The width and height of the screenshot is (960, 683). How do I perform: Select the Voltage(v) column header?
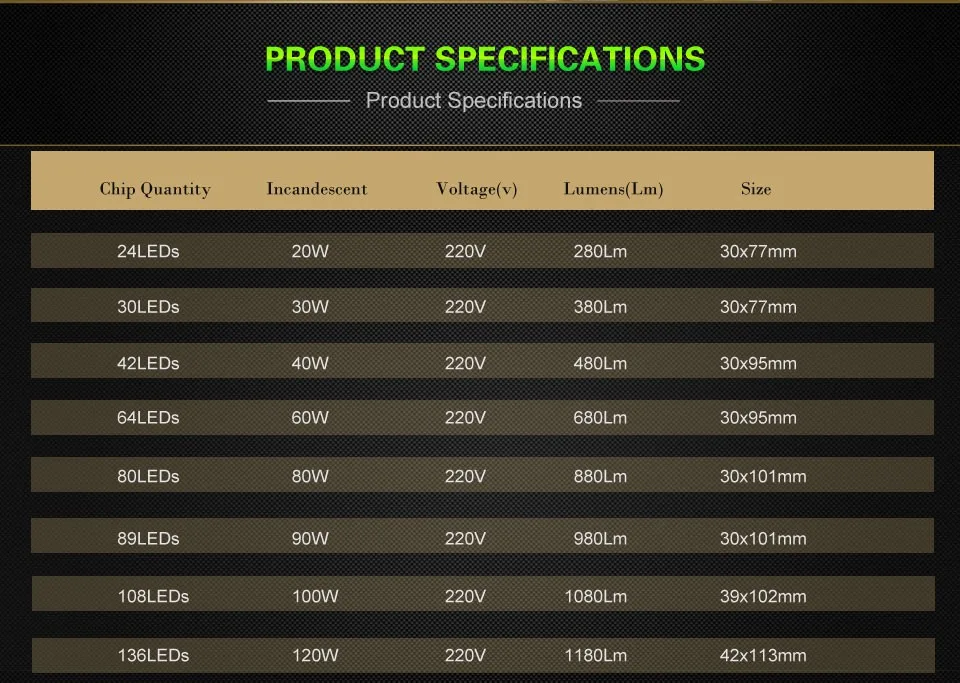click(476, 189)
